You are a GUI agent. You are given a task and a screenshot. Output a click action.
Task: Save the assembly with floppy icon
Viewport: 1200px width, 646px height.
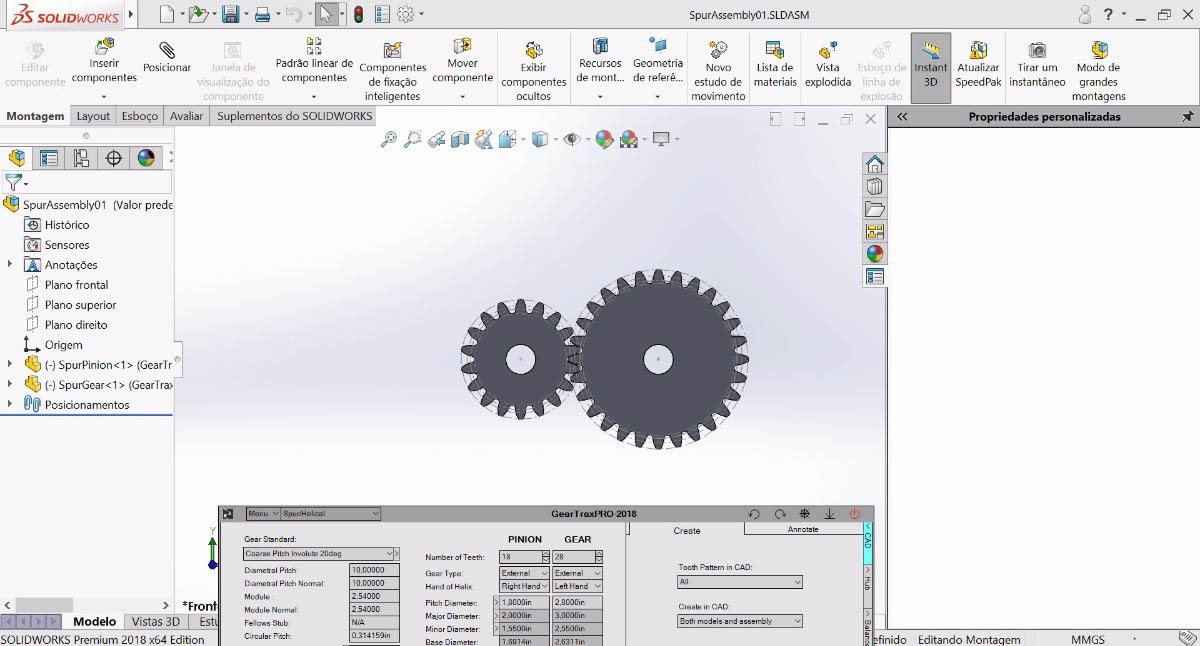tap(229, 15)
